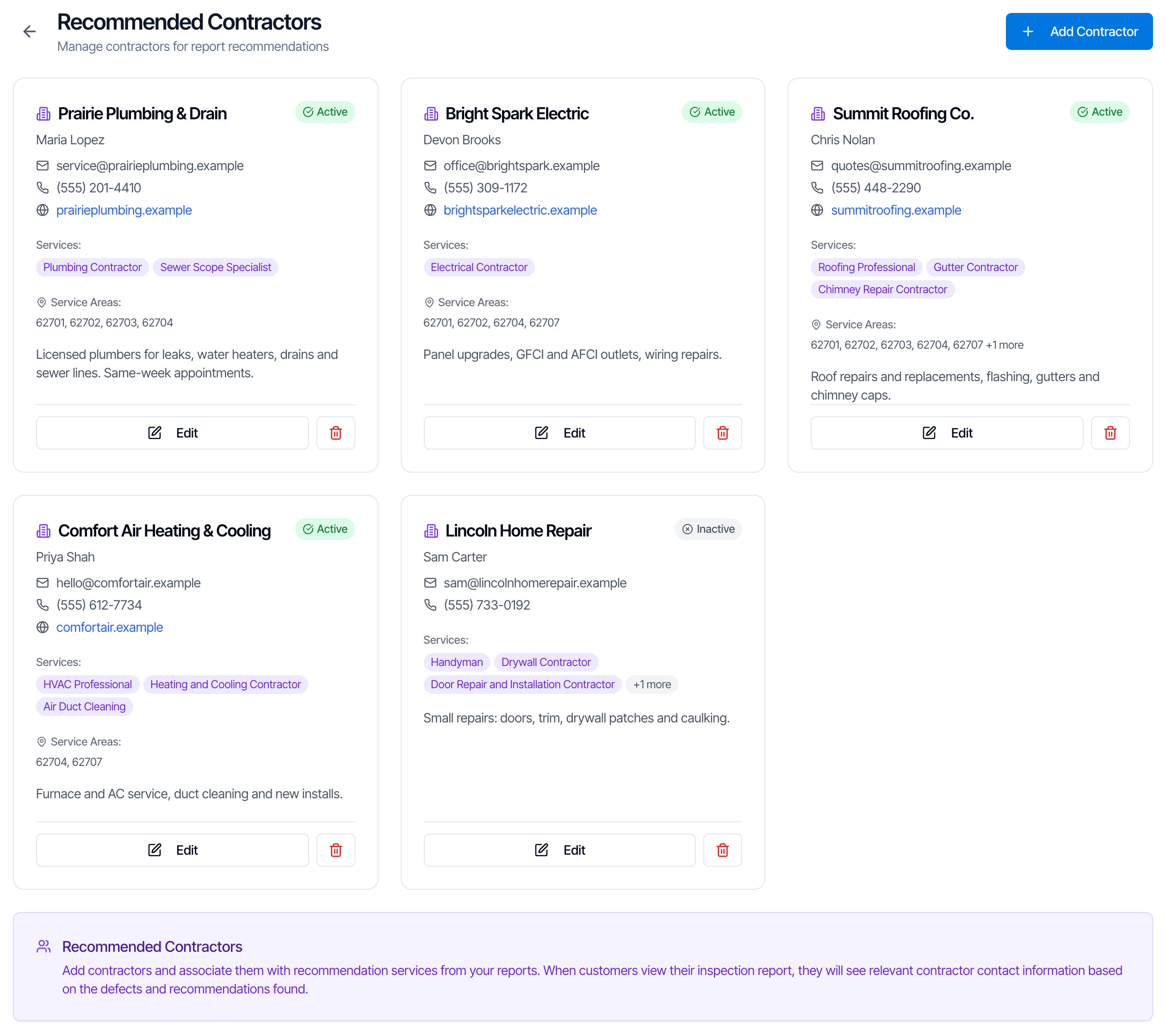Edit Comfort Air Heating & Cooling contractor
The height and width of the screenshot is (1036, 1166).
tap(172, 850)
